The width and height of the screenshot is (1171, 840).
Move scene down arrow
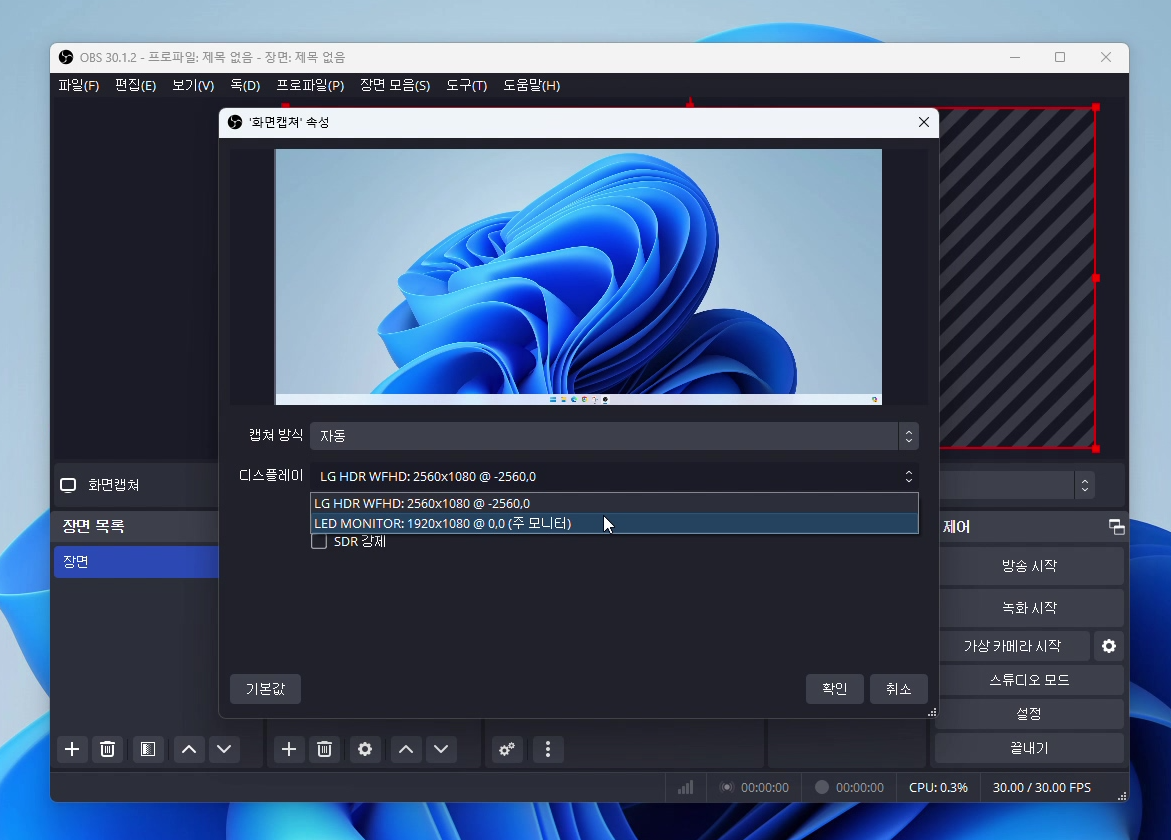tap(224, 749)
